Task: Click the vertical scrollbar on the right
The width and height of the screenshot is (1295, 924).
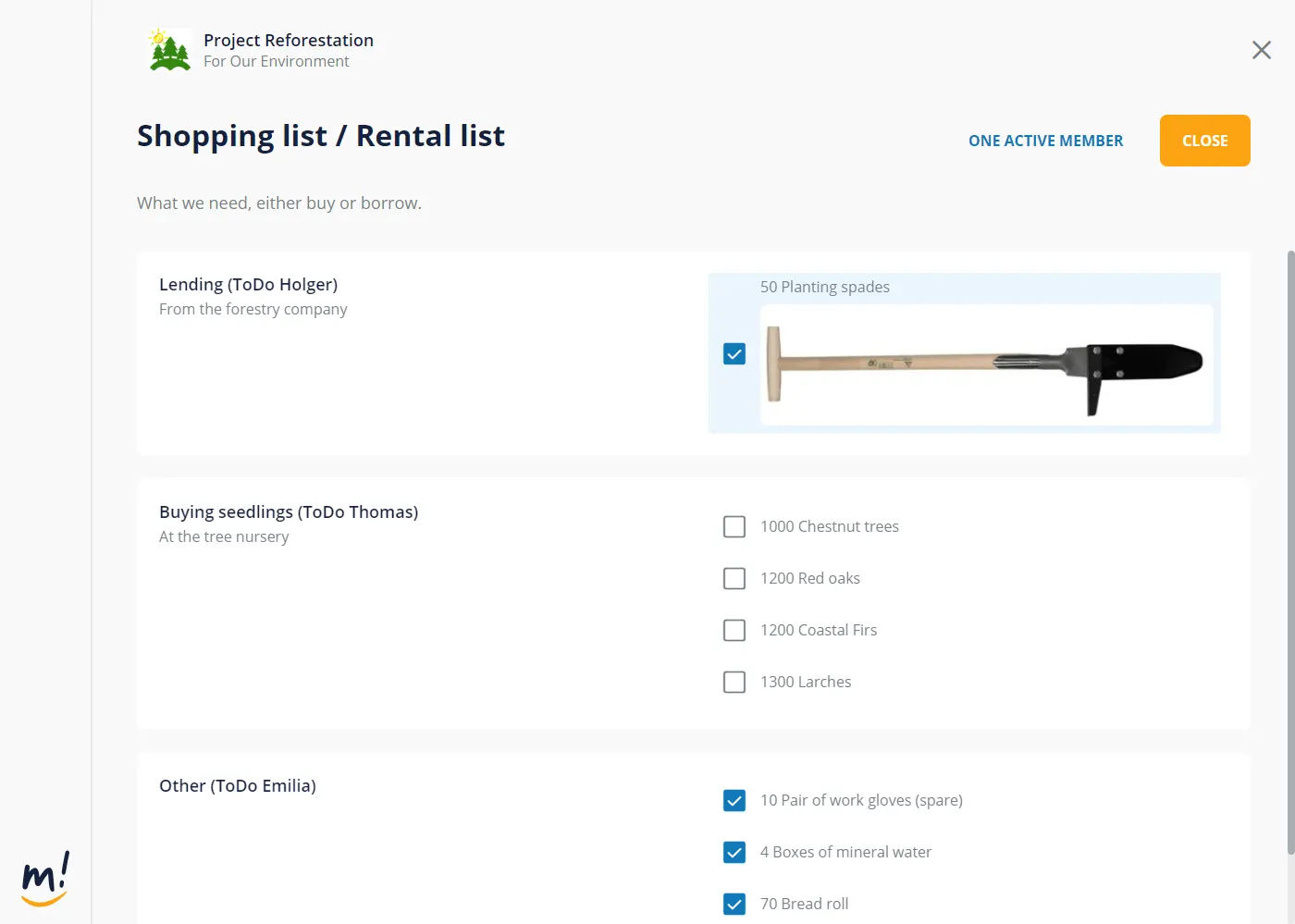Action: tap(1290, 552)
